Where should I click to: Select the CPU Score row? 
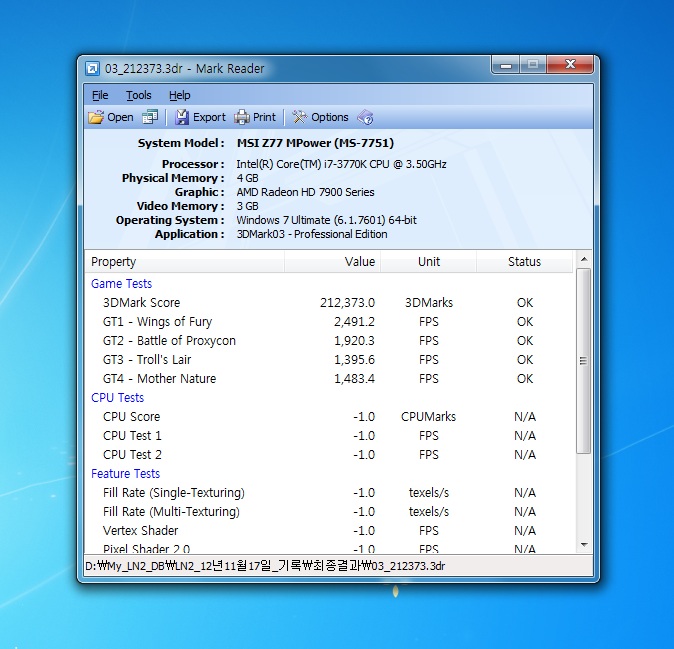tap(329, 416)
